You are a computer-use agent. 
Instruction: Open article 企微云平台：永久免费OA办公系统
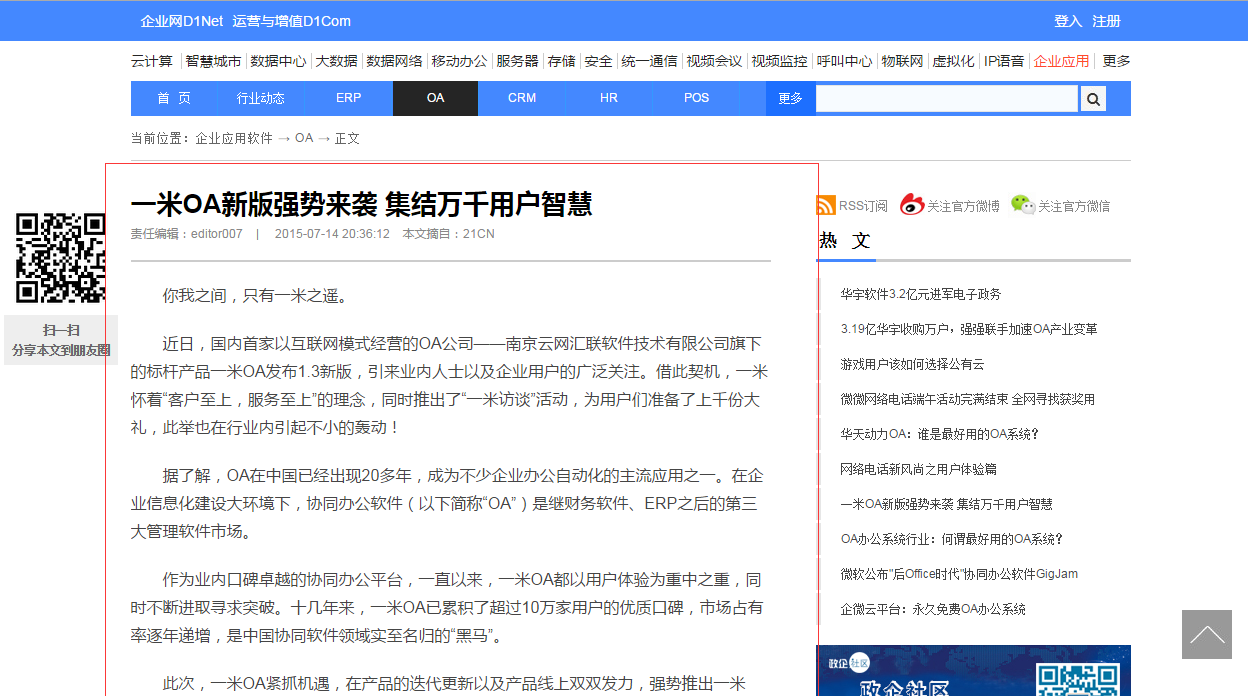pyautogui.click(x=933, y=609)
